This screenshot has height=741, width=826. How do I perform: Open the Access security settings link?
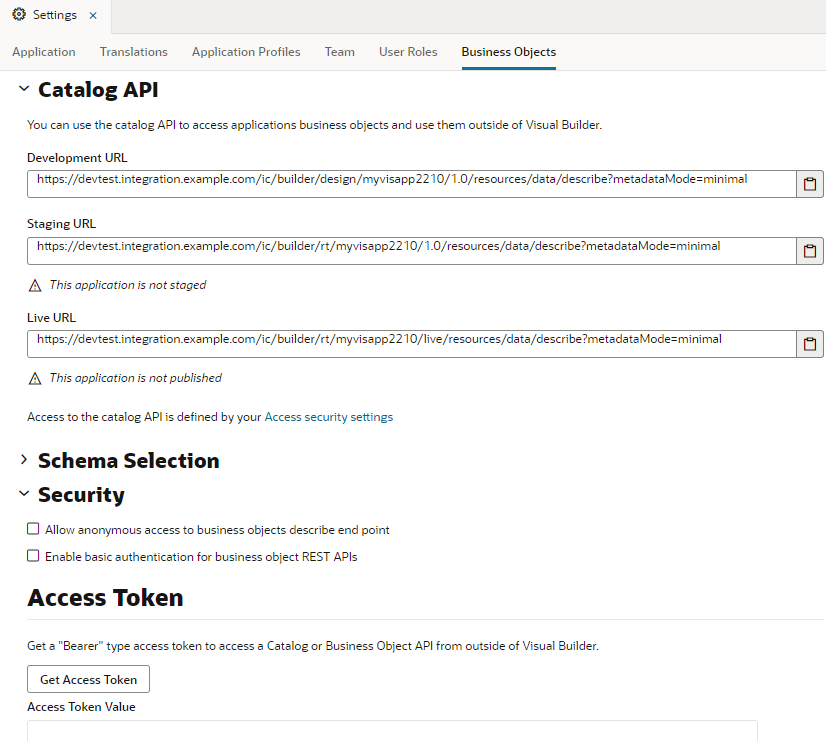click(x=328, y=416)
